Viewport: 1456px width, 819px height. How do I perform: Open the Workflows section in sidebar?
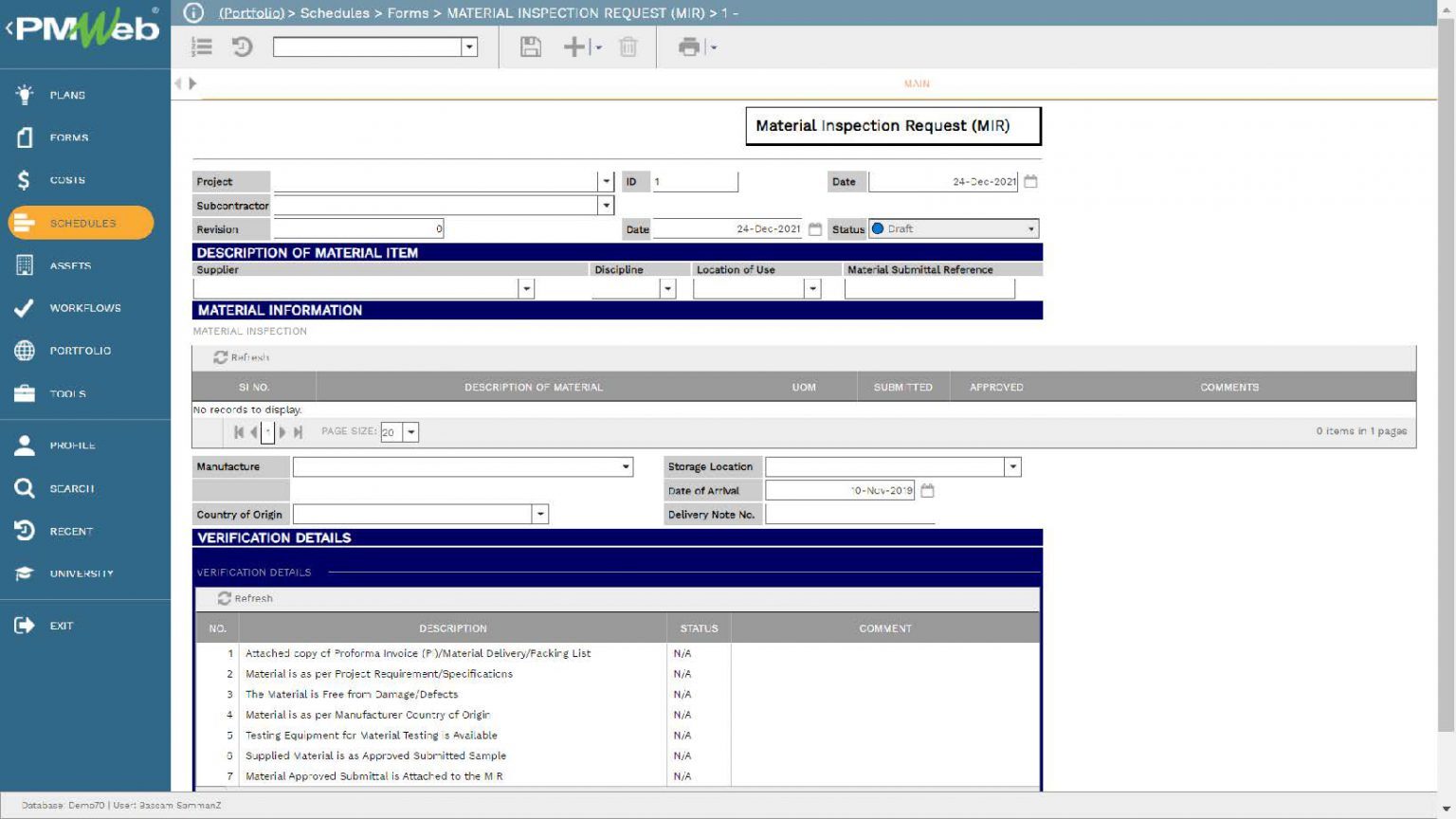(85, 308)
